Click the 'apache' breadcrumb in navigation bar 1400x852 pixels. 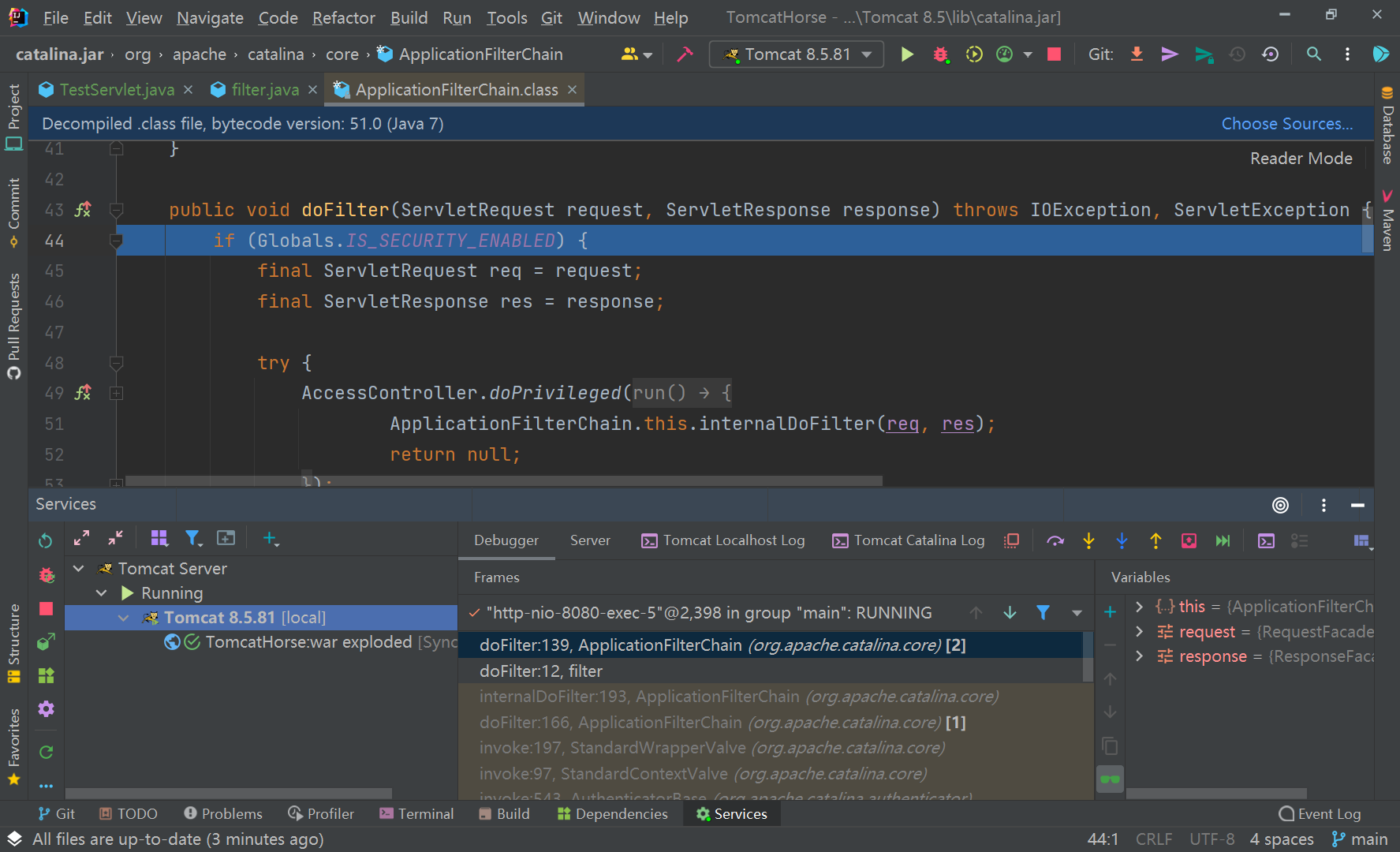pyautogui.click(x=200, y=54)
